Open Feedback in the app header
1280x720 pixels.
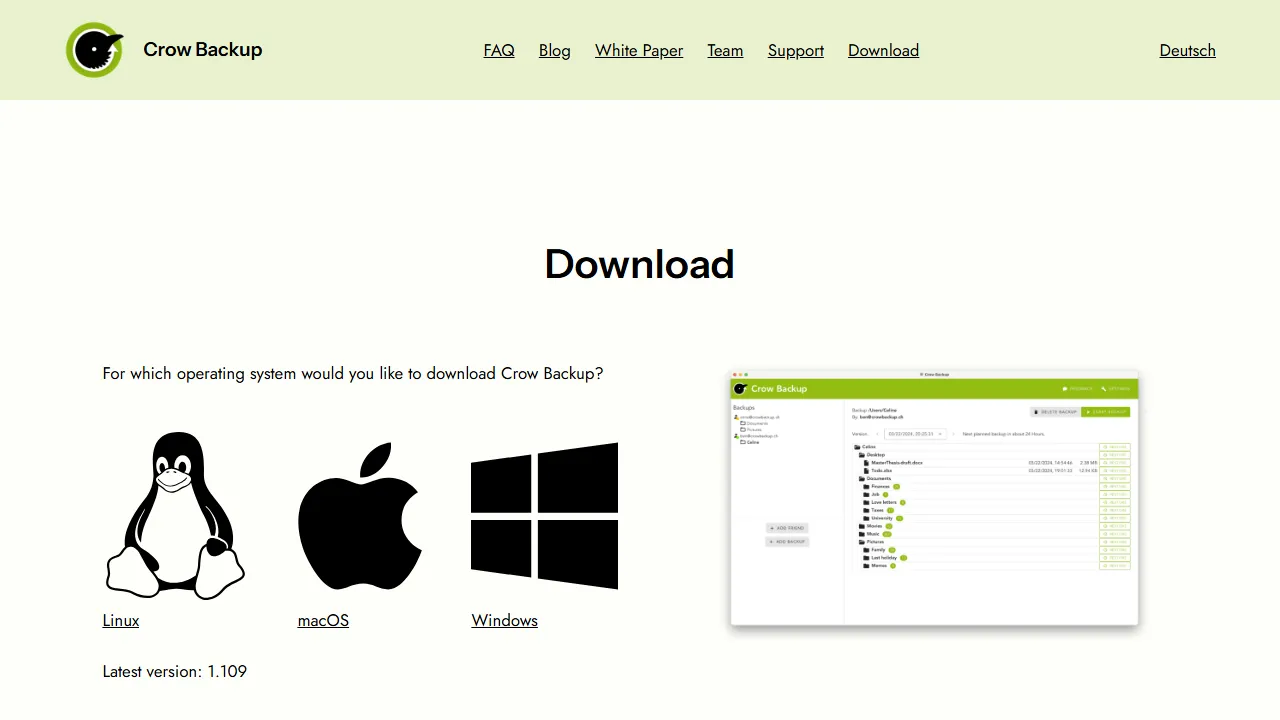1077,389
